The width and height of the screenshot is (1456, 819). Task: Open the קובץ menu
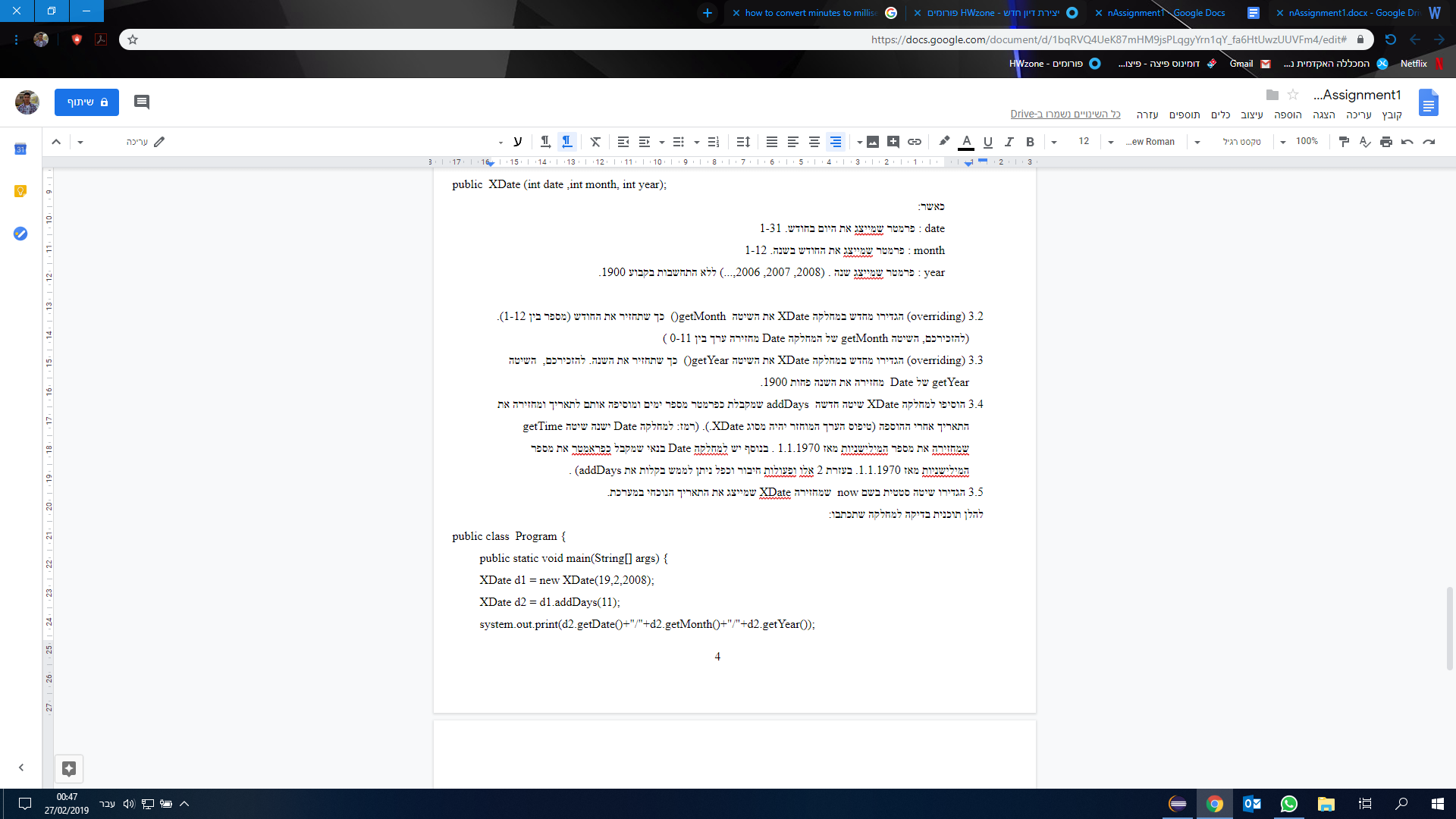click(1392, 115)
